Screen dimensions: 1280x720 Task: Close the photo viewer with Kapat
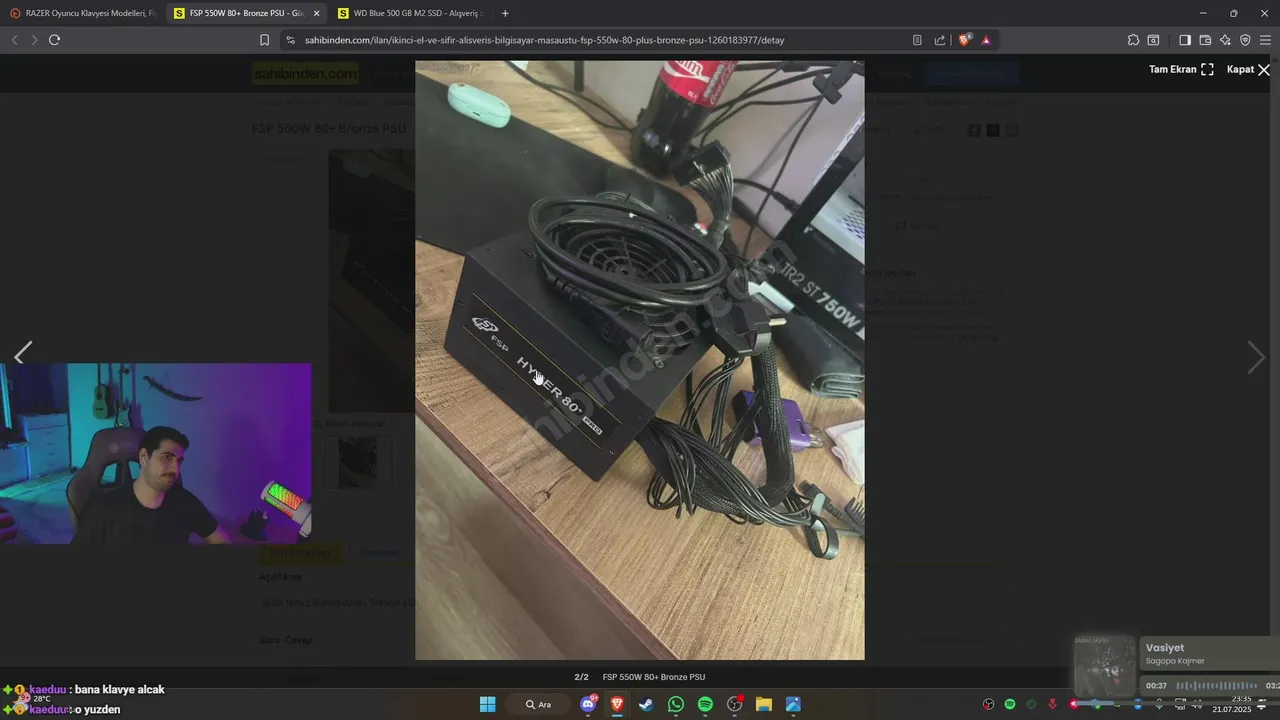tap(1248, 69)
